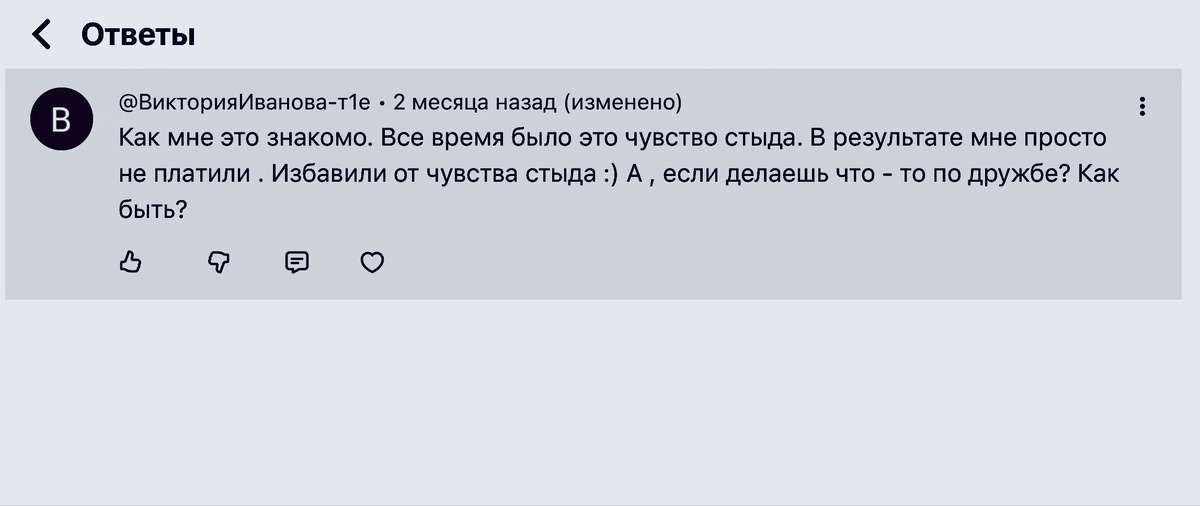Visit the @ВикторияИванова-т1е channel

point(244,102)
